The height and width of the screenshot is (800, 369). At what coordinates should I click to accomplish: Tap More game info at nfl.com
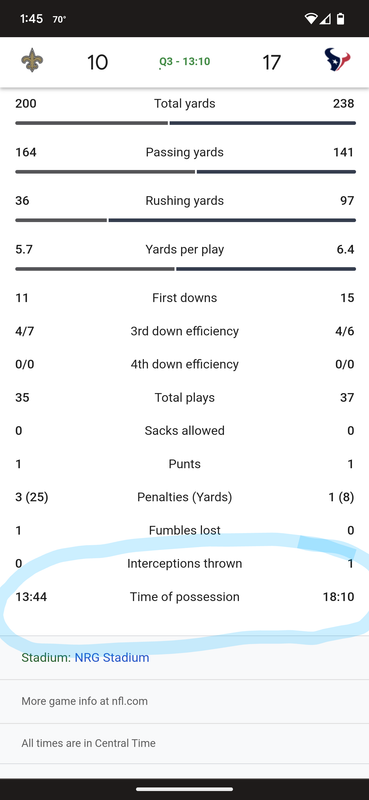(85, 701)
